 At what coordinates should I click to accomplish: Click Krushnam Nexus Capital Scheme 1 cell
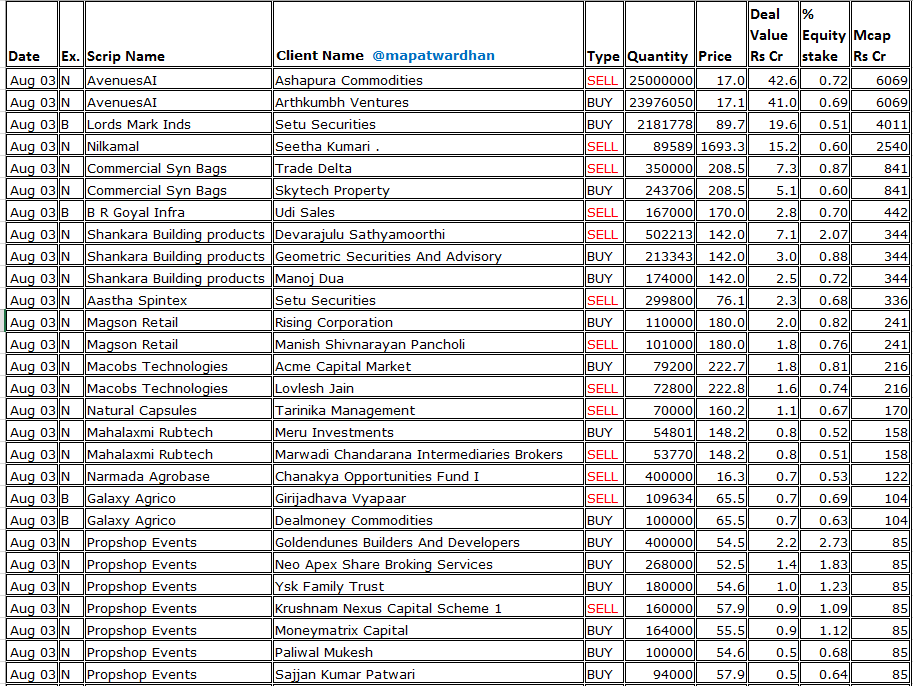pyautogui.click(x=428, y=609)
